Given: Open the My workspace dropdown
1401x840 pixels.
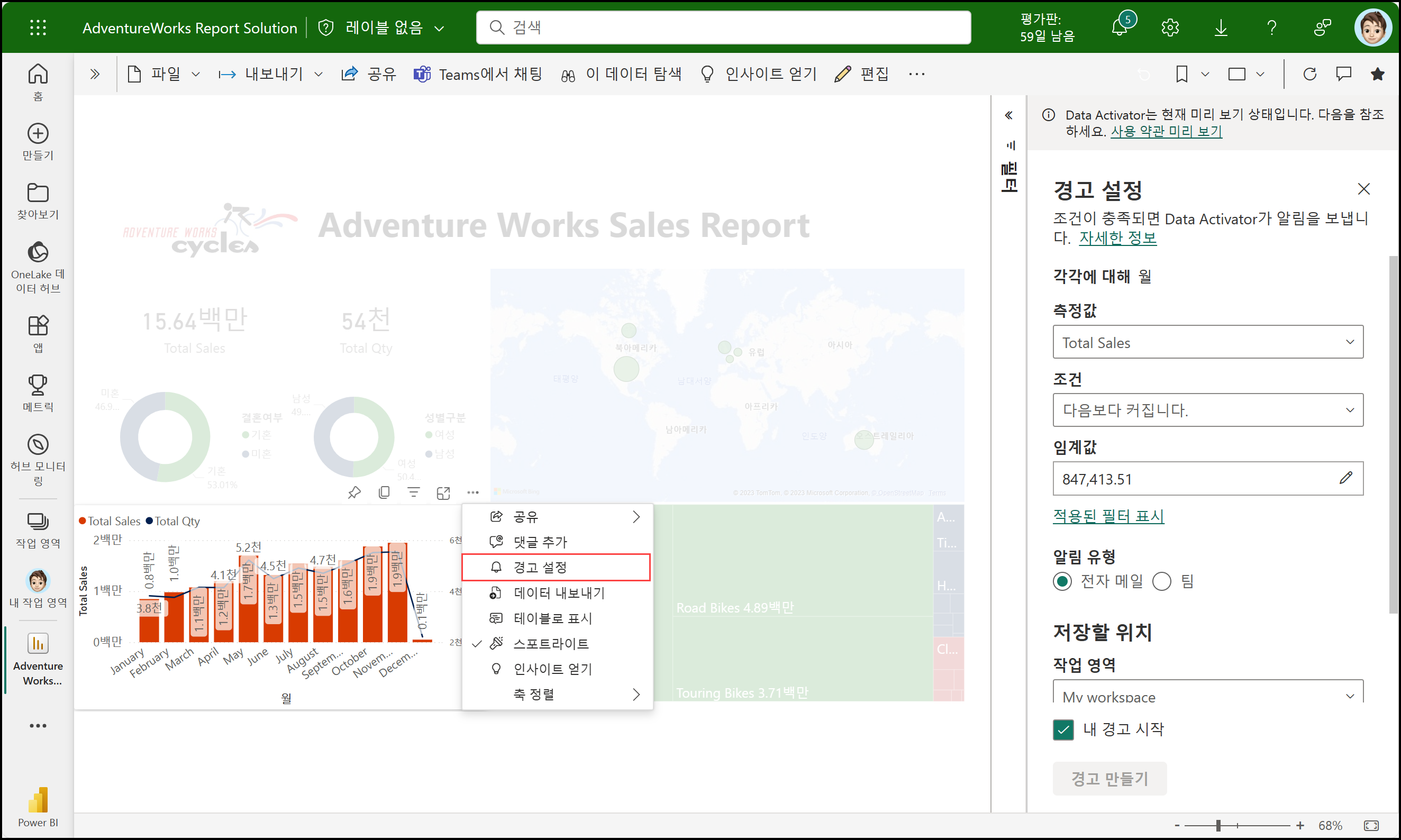Looking at the screenshot, I should [x=1207, y=695].
